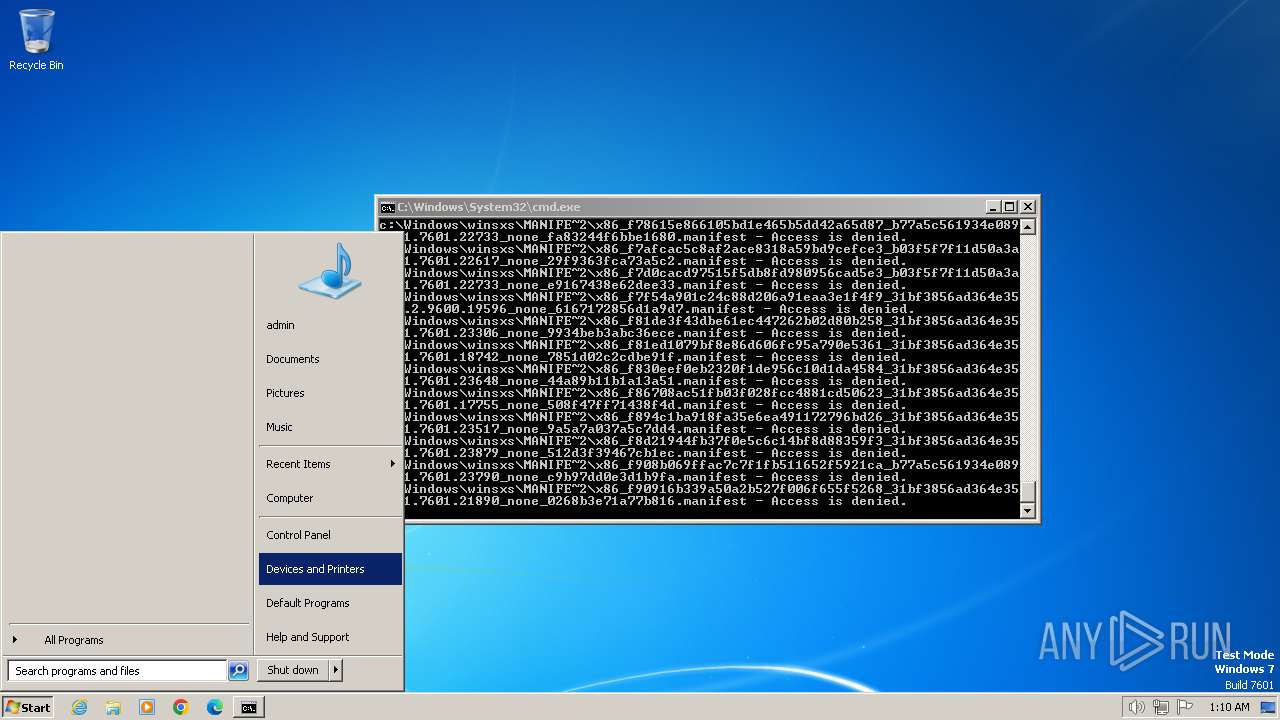Open Default Programs
The image size is (1280, 720).
(x=330, y=603)
